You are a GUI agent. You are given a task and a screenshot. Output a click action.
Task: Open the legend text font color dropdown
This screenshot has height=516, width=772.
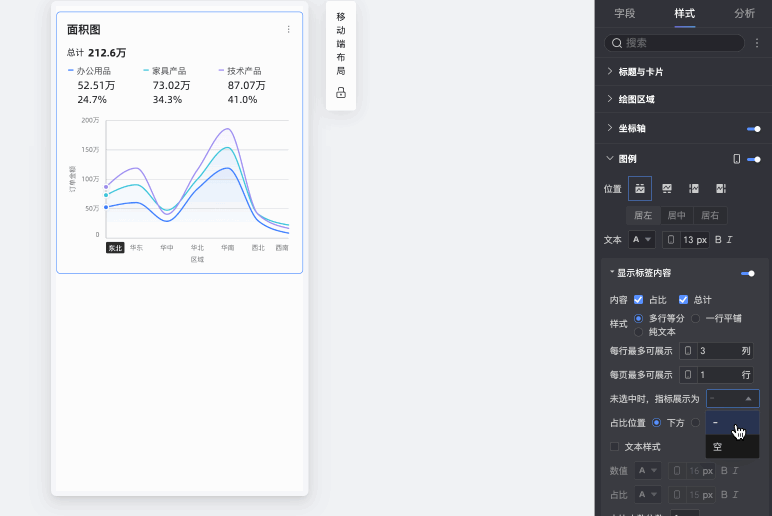click(x=642, y=240)
